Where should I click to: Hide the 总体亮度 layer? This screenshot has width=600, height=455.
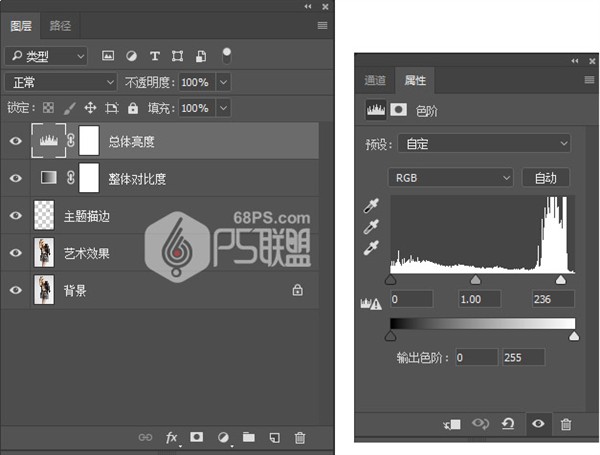point(15,142)
